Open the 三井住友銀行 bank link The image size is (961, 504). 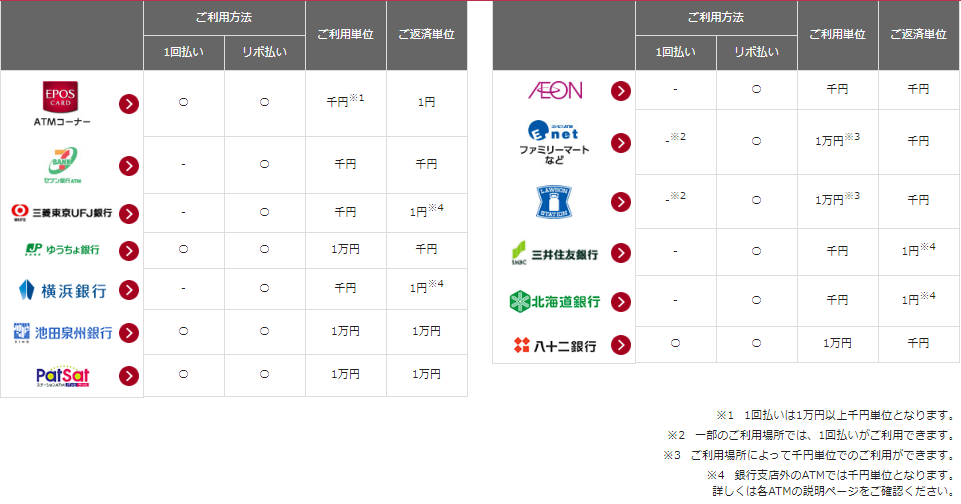[555, 253]
